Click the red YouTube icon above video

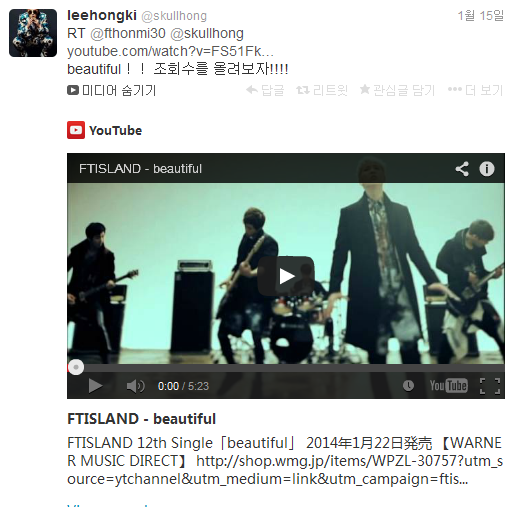[x=76, y=130]
